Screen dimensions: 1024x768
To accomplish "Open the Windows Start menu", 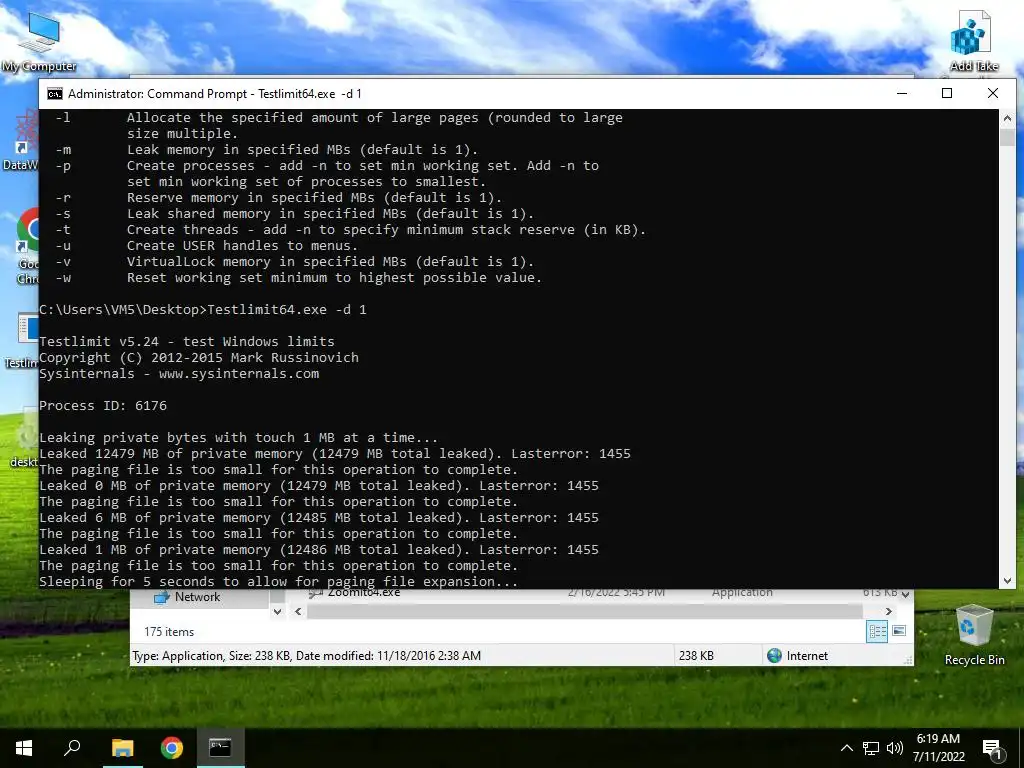I will pyautogui.click(x=24, y=748).
